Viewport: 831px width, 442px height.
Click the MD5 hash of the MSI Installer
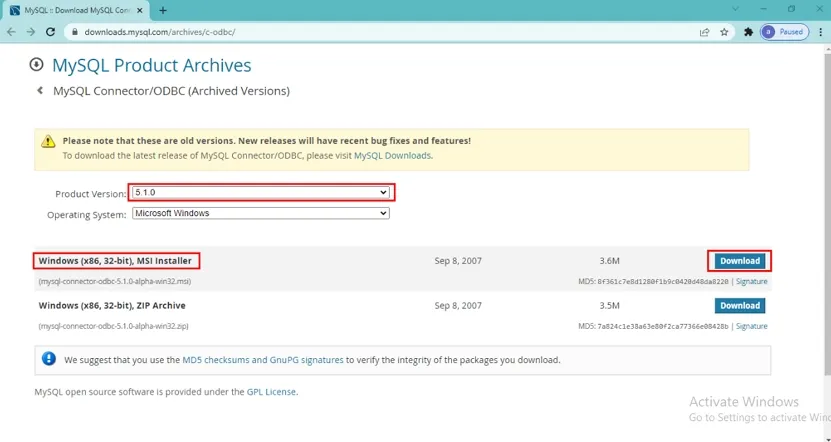(x=662, y=281)
